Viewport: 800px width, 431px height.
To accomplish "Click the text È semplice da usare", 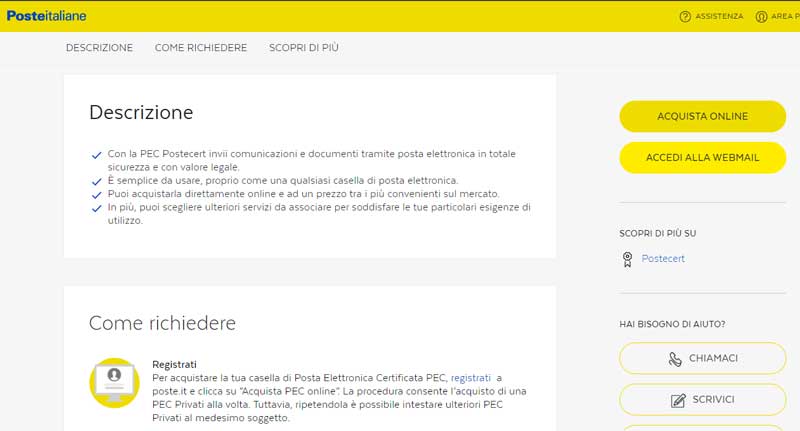I will tap(283, 181).
